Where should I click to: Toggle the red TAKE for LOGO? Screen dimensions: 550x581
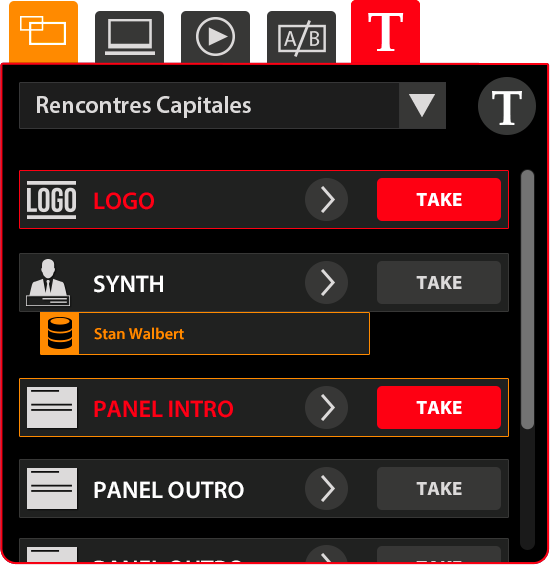pyautogui.click(x=439, y=200)
